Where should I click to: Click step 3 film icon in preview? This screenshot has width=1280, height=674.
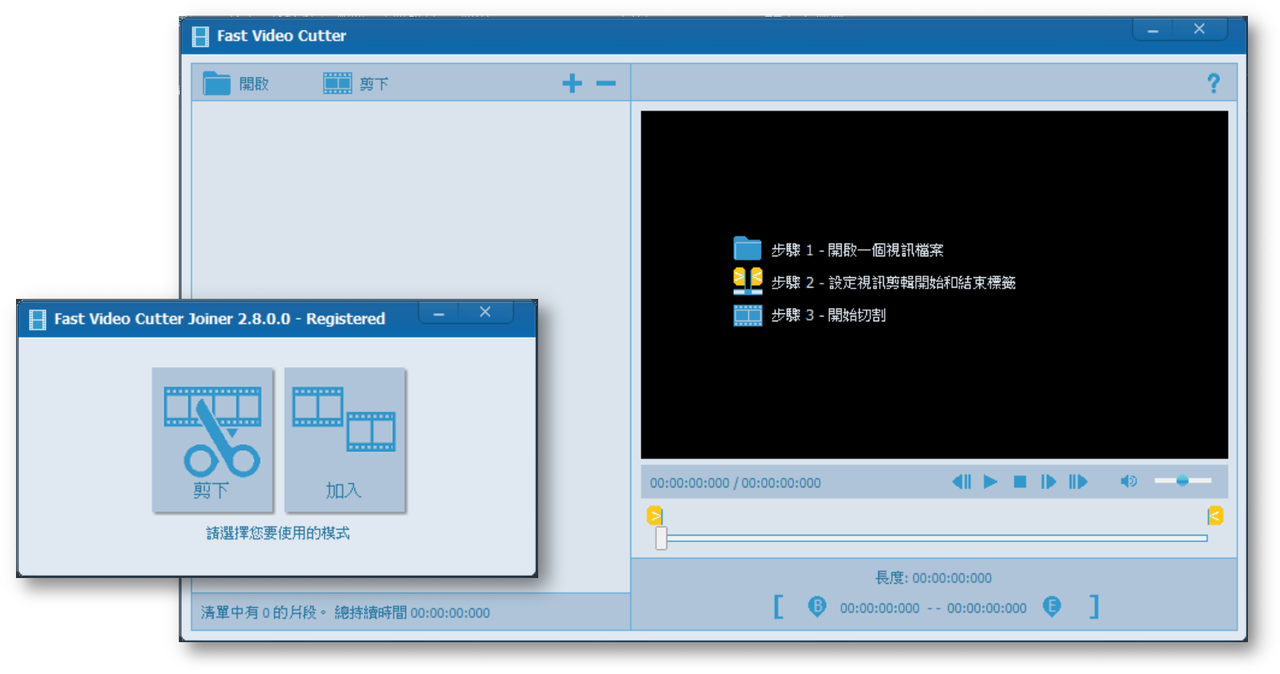(x=748, y=315)
